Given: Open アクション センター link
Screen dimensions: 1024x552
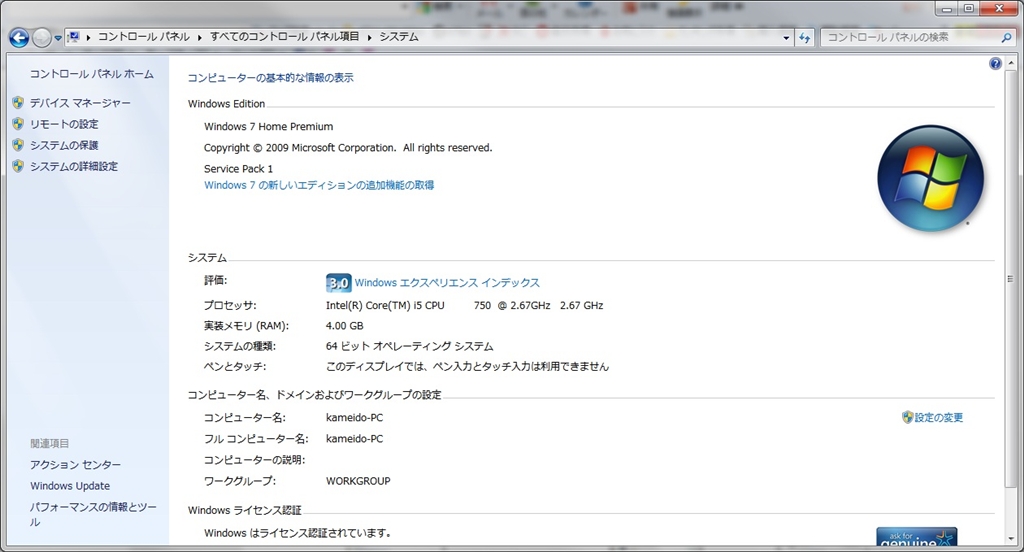Looking at the screenshot, I should pos(75,464).
